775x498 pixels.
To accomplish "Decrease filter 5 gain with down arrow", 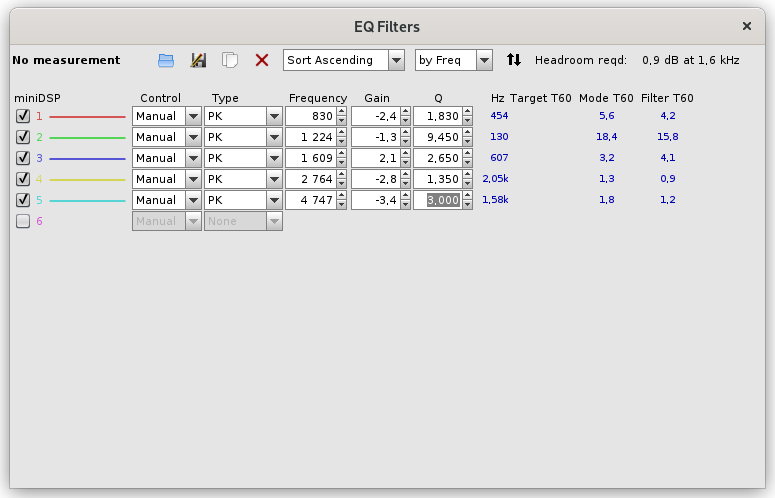I will 406,205.
